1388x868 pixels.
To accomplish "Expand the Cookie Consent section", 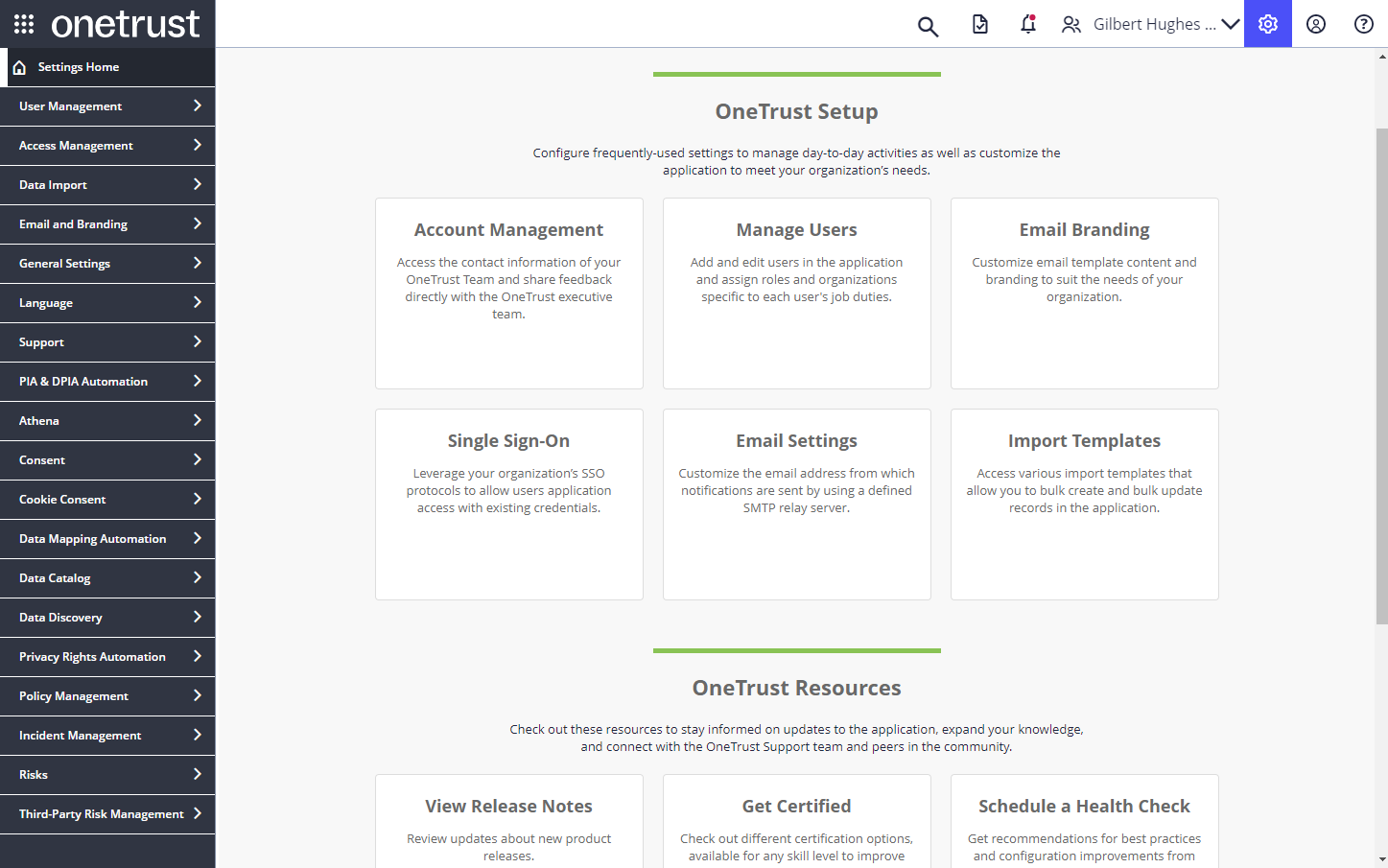I will tap(107, 499).
